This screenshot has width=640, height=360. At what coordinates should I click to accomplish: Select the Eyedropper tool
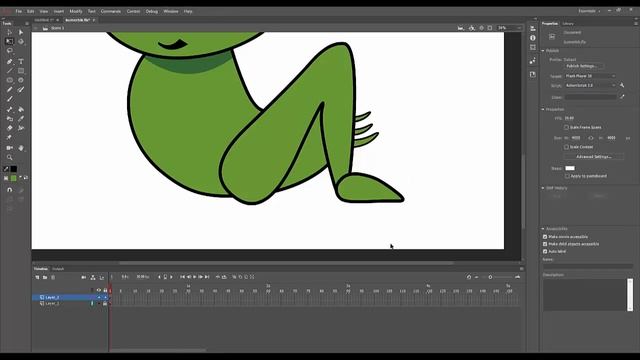pos(21,119)
